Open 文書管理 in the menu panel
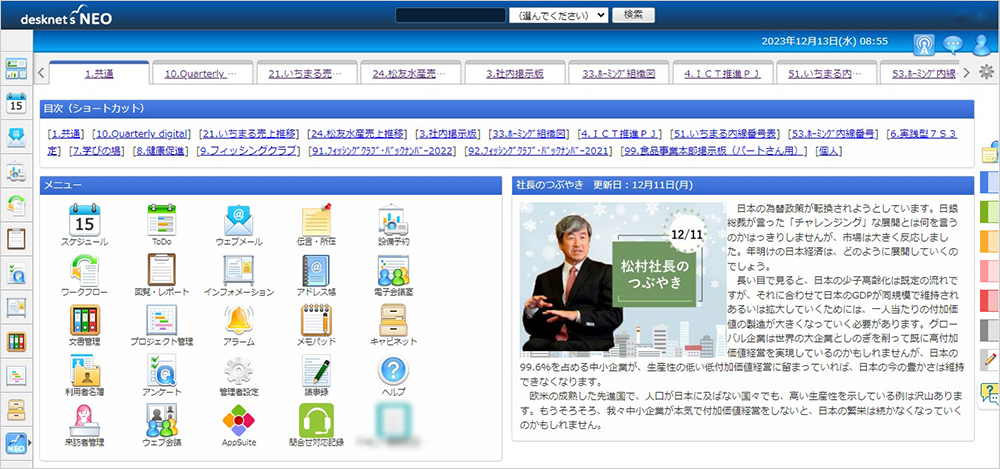The image size is (1000, 469). pyautogui.click(x=84, y=325)
